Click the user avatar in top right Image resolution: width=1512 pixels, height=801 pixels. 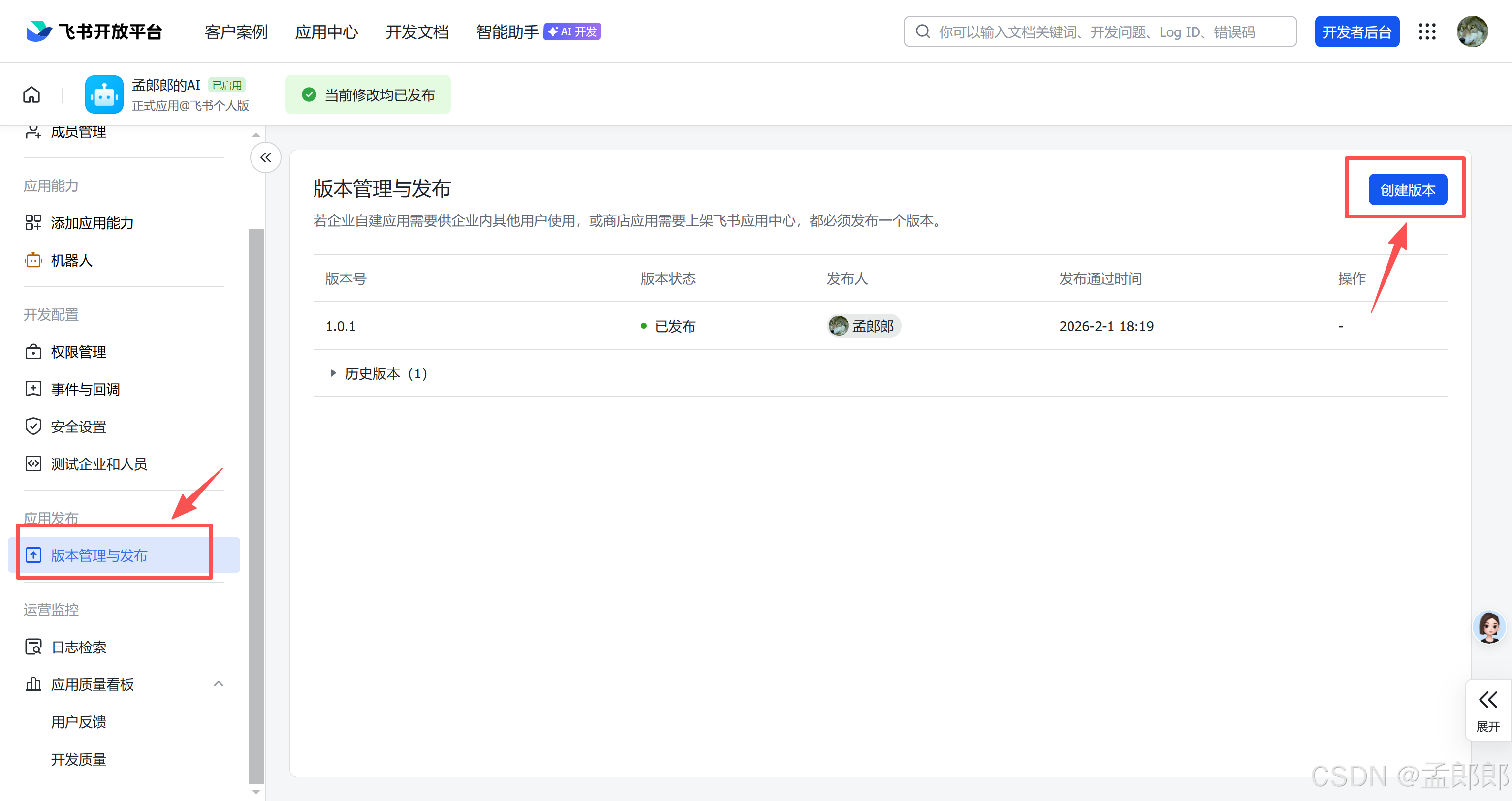[1472, 31]
